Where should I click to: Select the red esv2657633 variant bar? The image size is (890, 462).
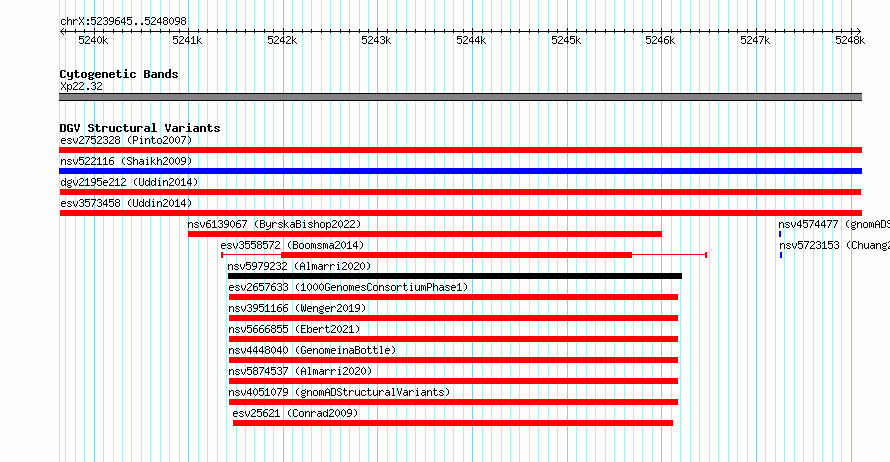point(453,297)
